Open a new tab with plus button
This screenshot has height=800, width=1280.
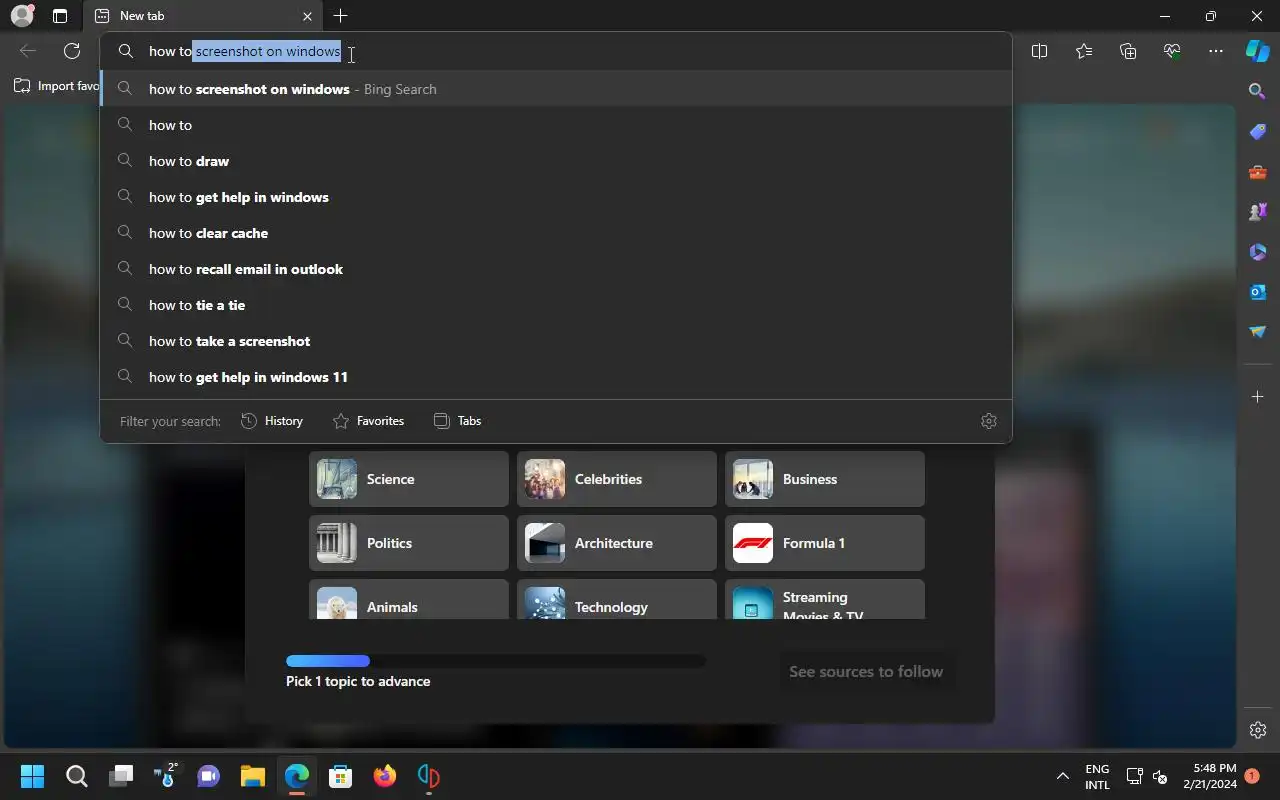[341, 16]
